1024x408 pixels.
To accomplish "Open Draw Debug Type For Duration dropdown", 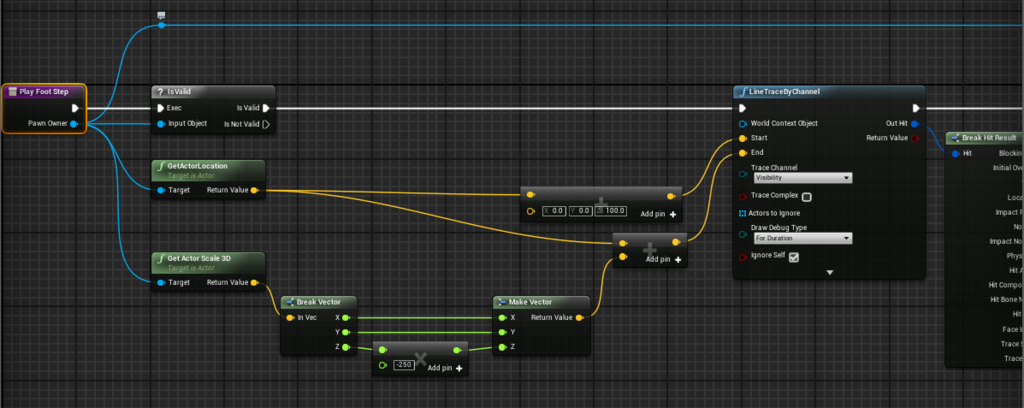I will [x=803, y=238].
